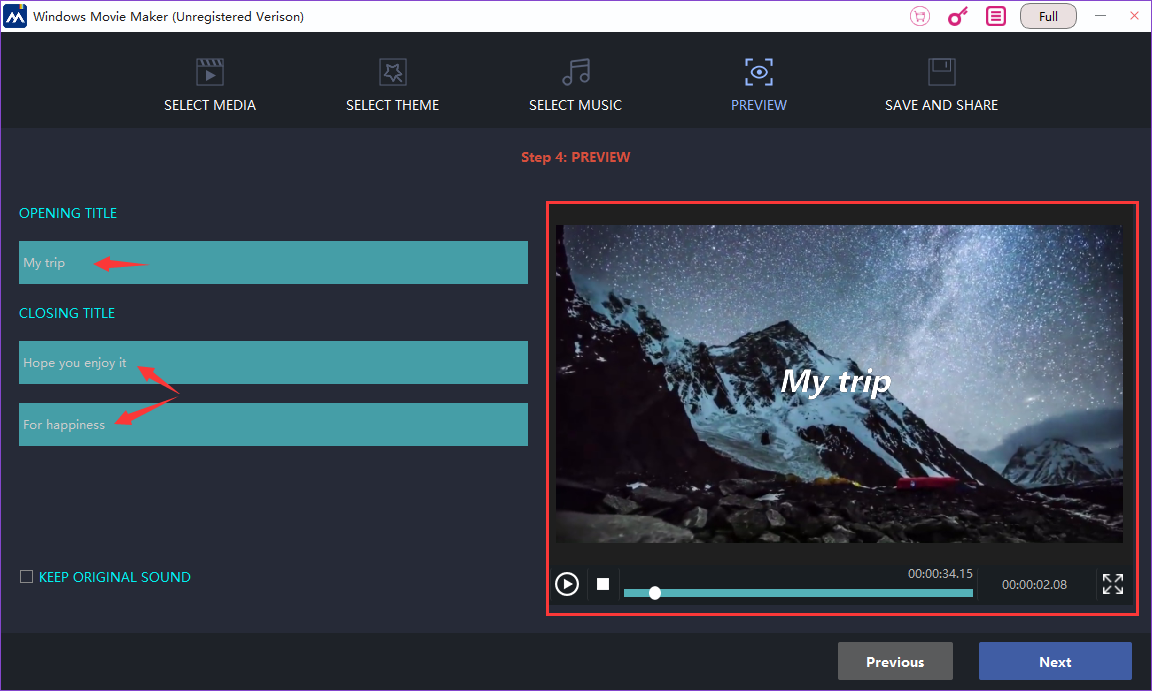Click the KEEP ORIGINAL SOUND label
The height and width of the screenshot is (691, 1152).
[x=115, y=577]
